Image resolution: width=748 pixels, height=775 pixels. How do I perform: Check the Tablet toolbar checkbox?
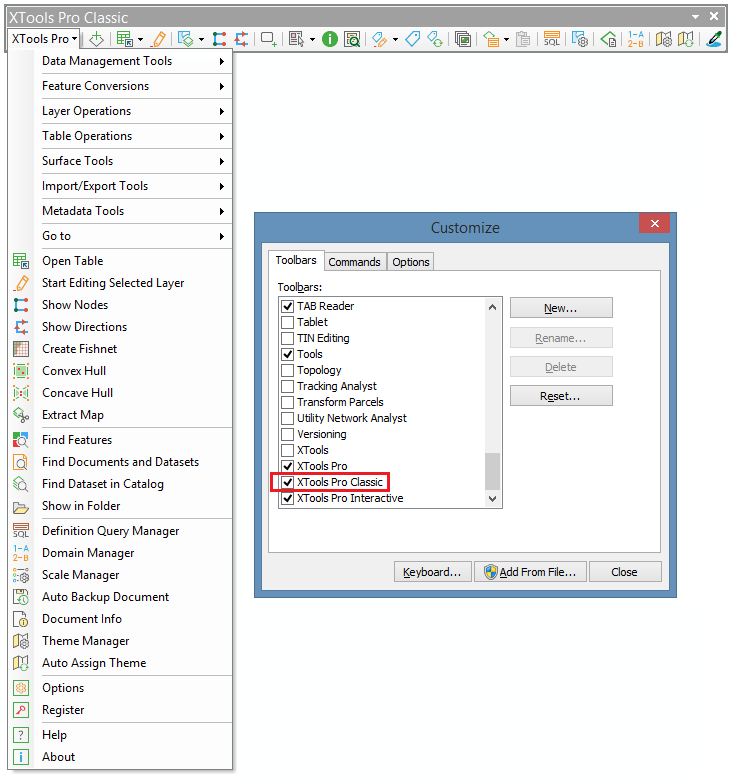(x=287, y=322)
